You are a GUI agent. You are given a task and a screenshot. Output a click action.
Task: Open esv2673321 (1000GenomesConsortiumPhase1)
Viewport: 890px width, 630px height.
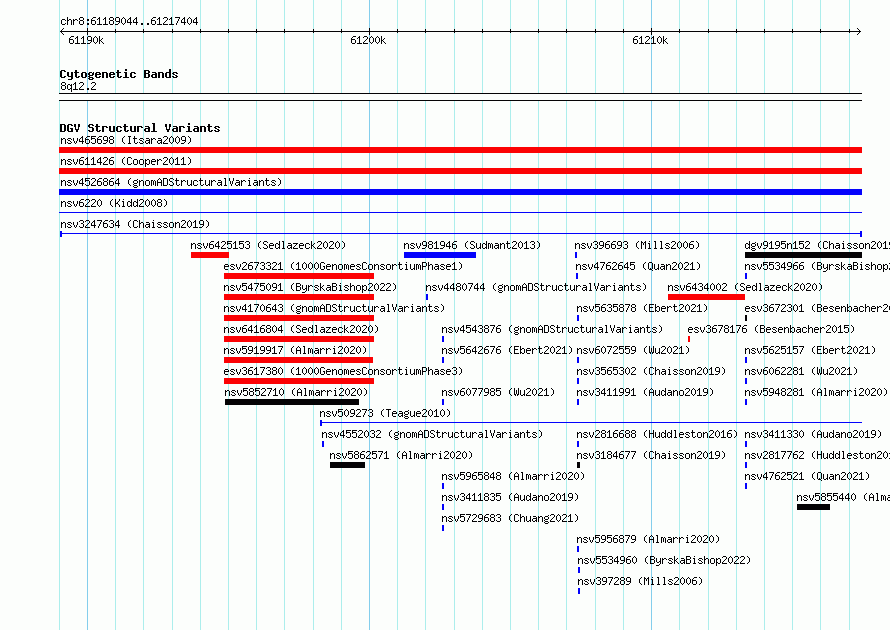coord(343,266)
